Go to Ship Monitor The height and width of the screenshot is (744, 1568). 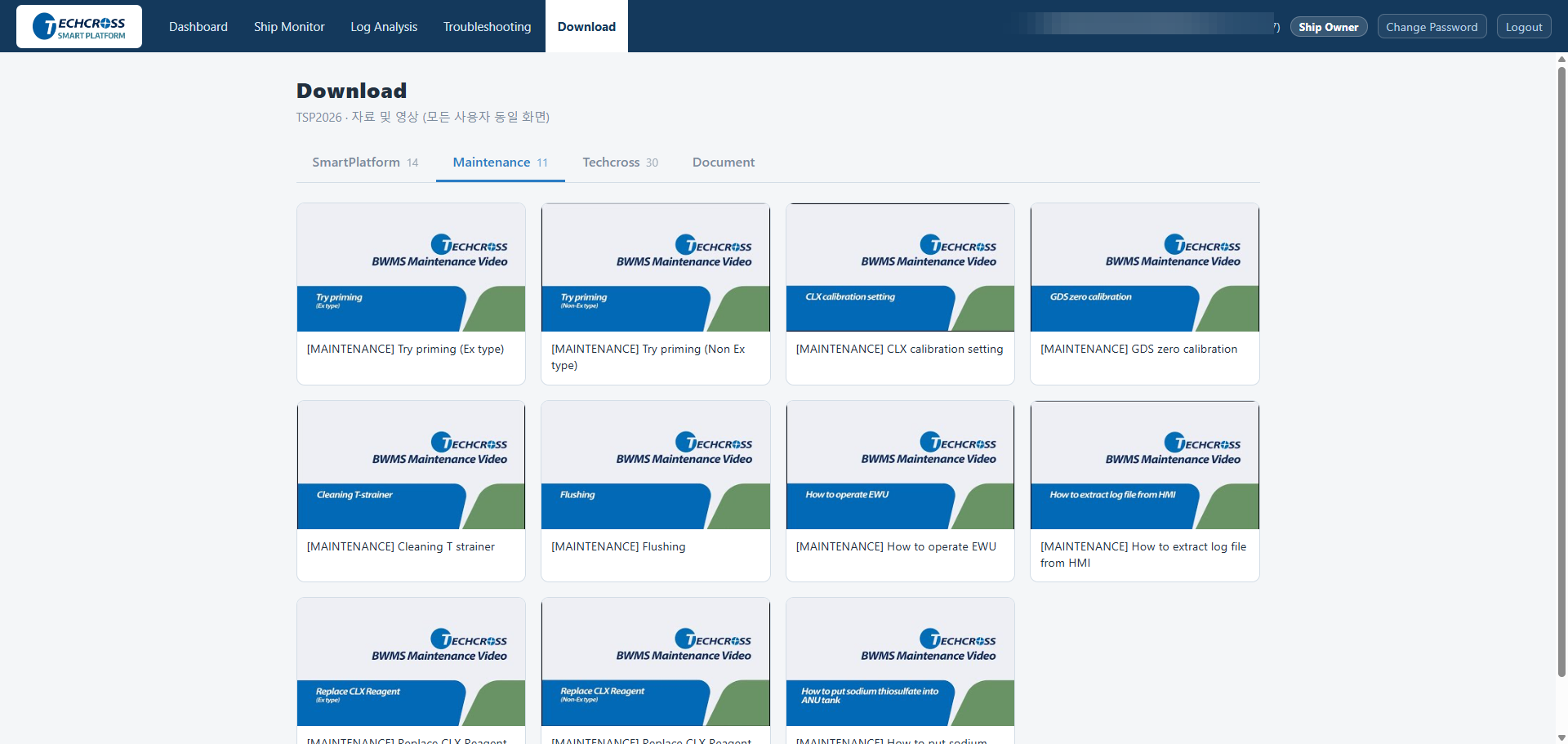[289, 27]
